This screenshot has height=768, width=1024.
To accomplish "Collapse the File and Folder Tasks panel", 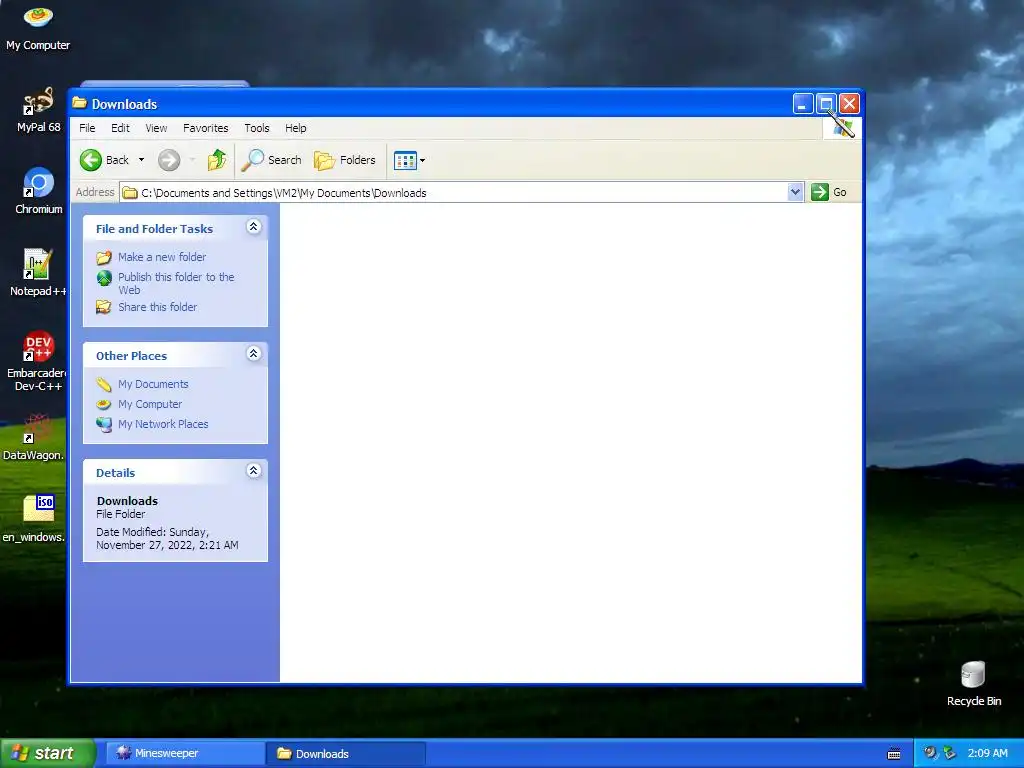I will click(253, 227).
